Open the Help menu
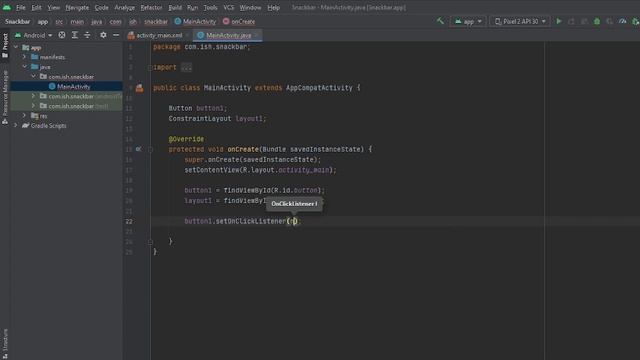Screen dimensions: 640x360 click(273, 7)
